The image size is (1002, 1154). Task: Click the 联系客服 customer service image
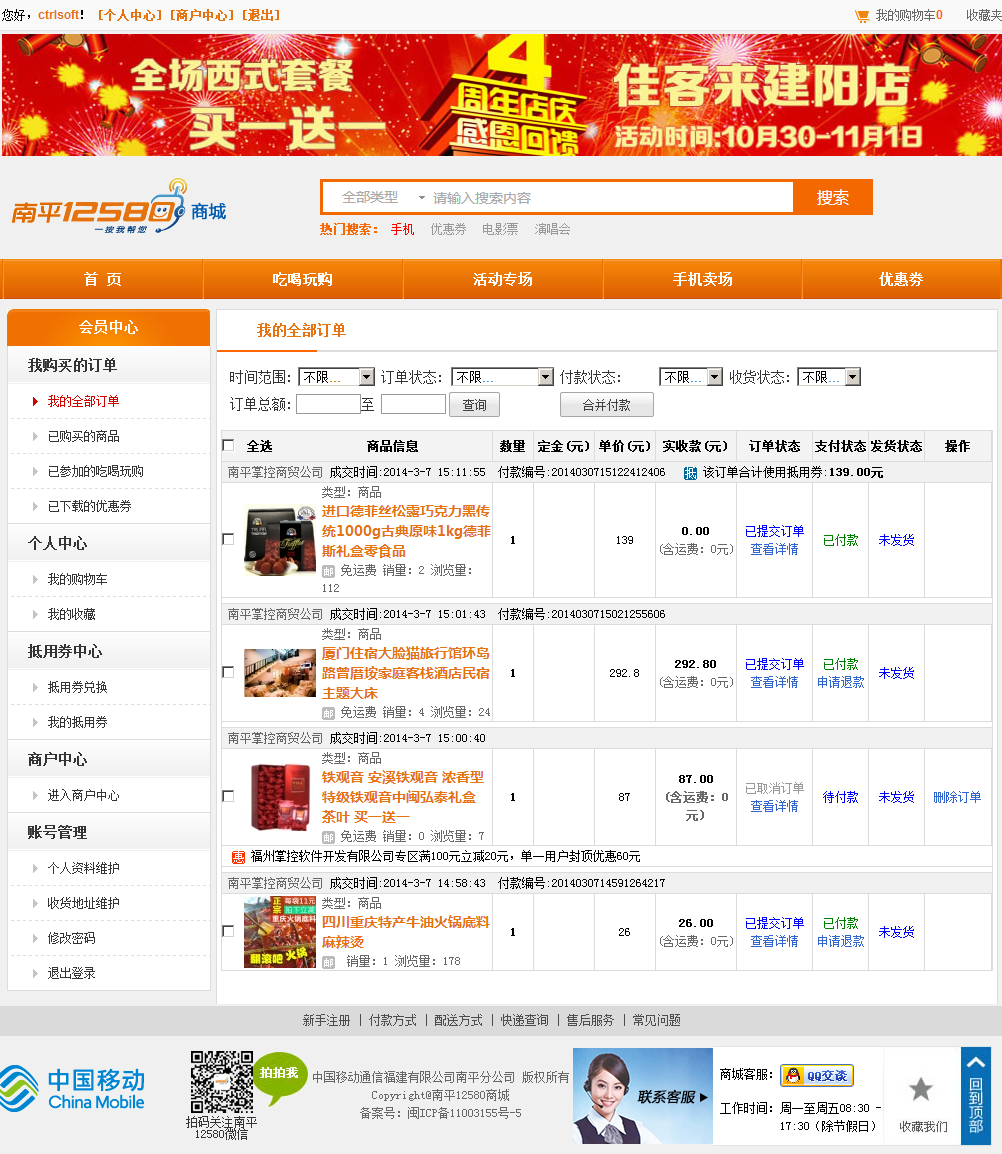pyautogui.click(x=643, y=1096)
